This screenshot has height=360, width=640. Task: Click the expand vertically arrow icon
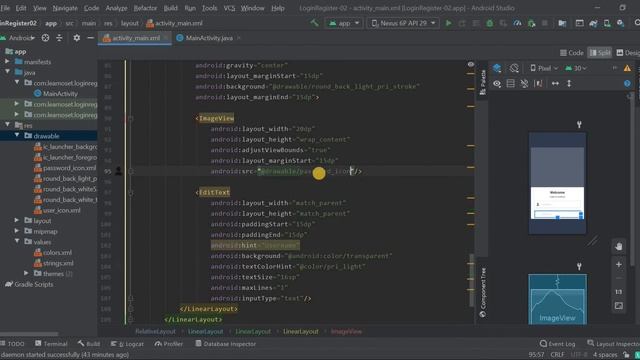click(569, 83)
